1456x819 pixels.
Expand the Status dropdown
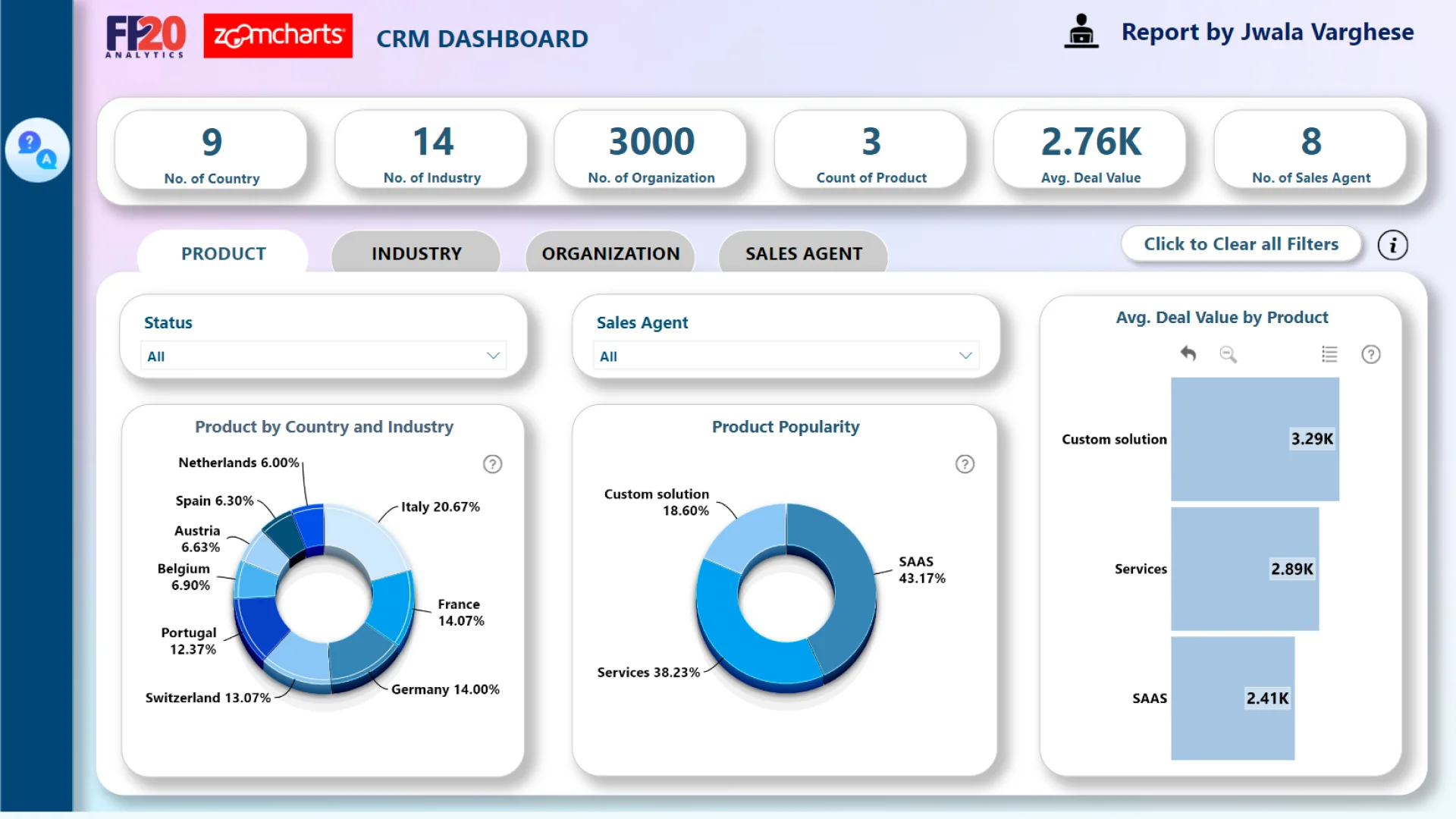[x=324, y=356]
